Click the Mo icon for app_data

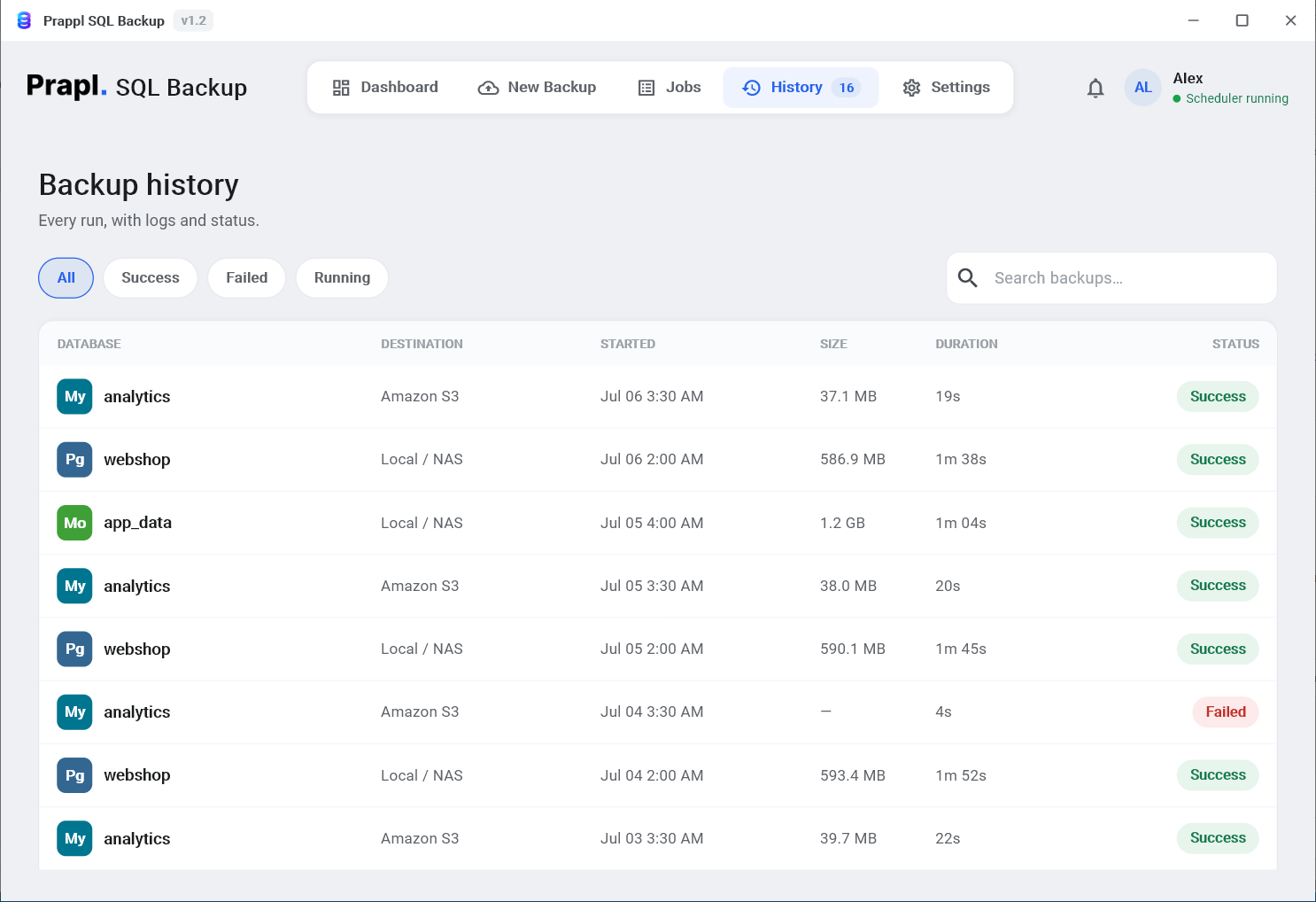[75, 523]
